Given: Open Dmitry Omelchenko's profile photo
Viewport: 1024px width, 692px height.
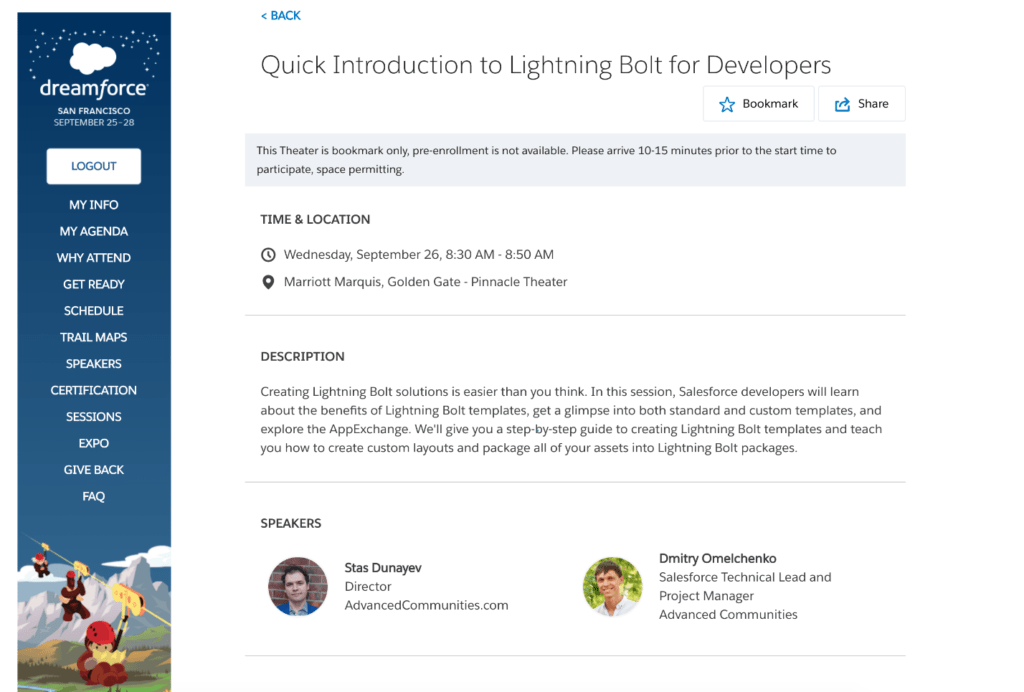Looking at the screenshot, I should tap(613, 586).
